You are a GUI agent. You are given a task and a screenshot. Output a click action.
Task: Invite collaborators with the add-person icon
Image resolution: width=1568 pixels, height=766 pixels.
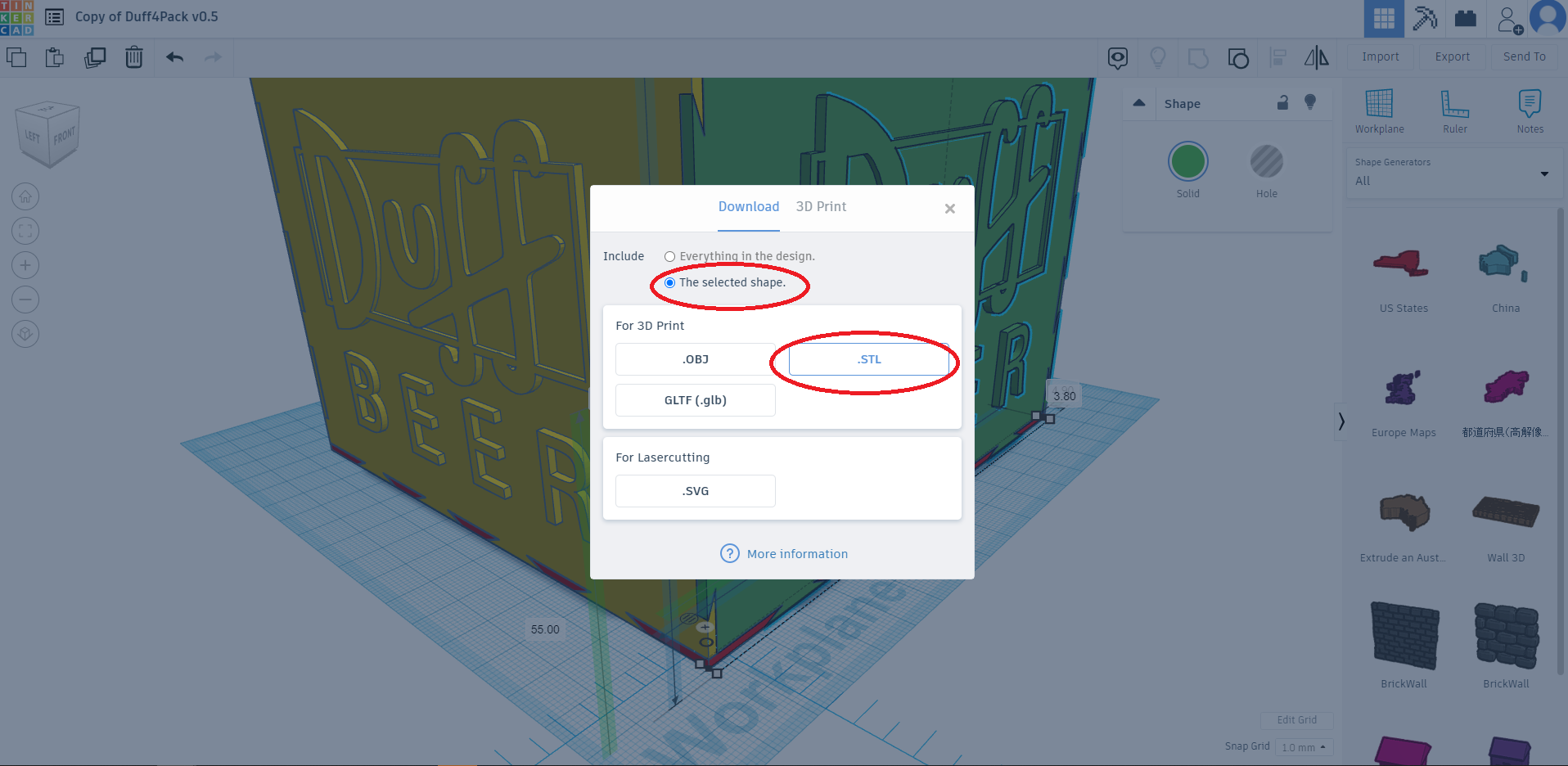coord(1509,20)
